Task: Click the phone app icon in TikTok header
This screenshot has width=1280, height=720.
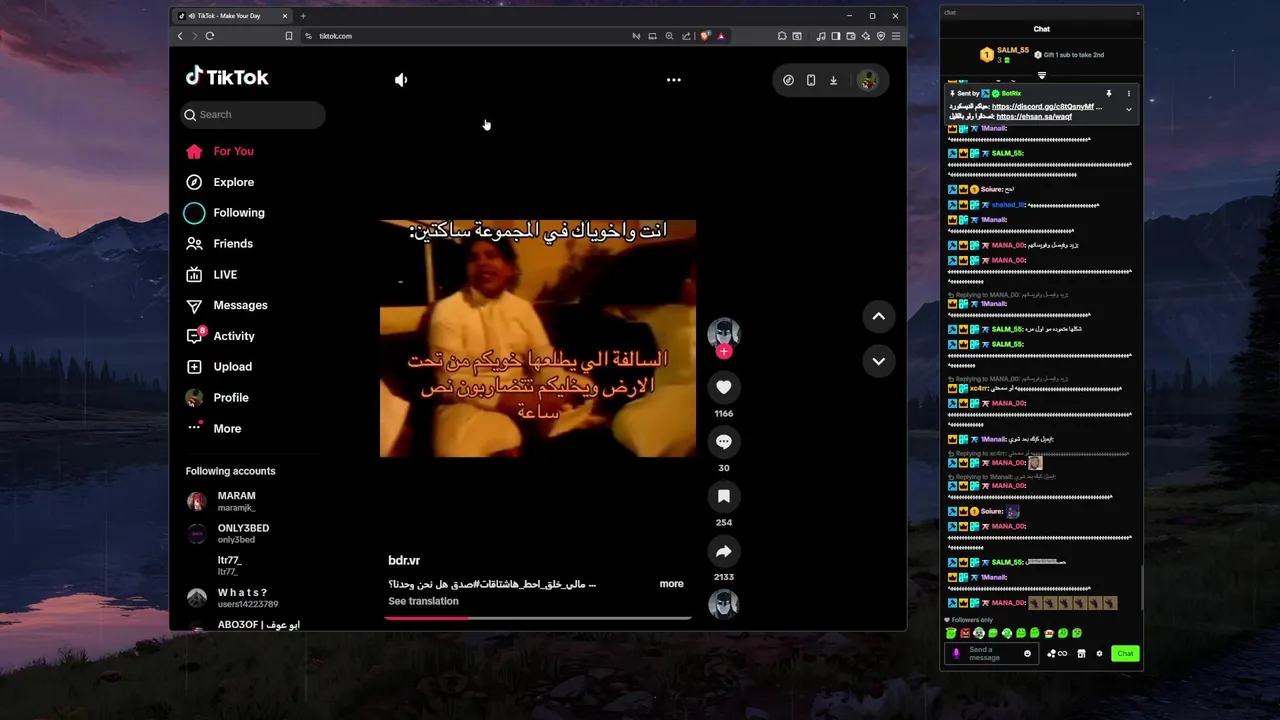Action: (x=811, y=80)
